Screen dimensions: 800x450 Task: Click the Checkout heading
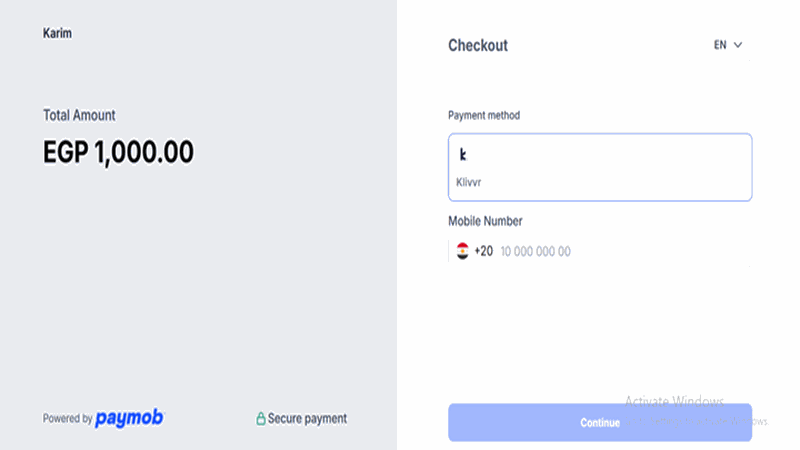478,45
